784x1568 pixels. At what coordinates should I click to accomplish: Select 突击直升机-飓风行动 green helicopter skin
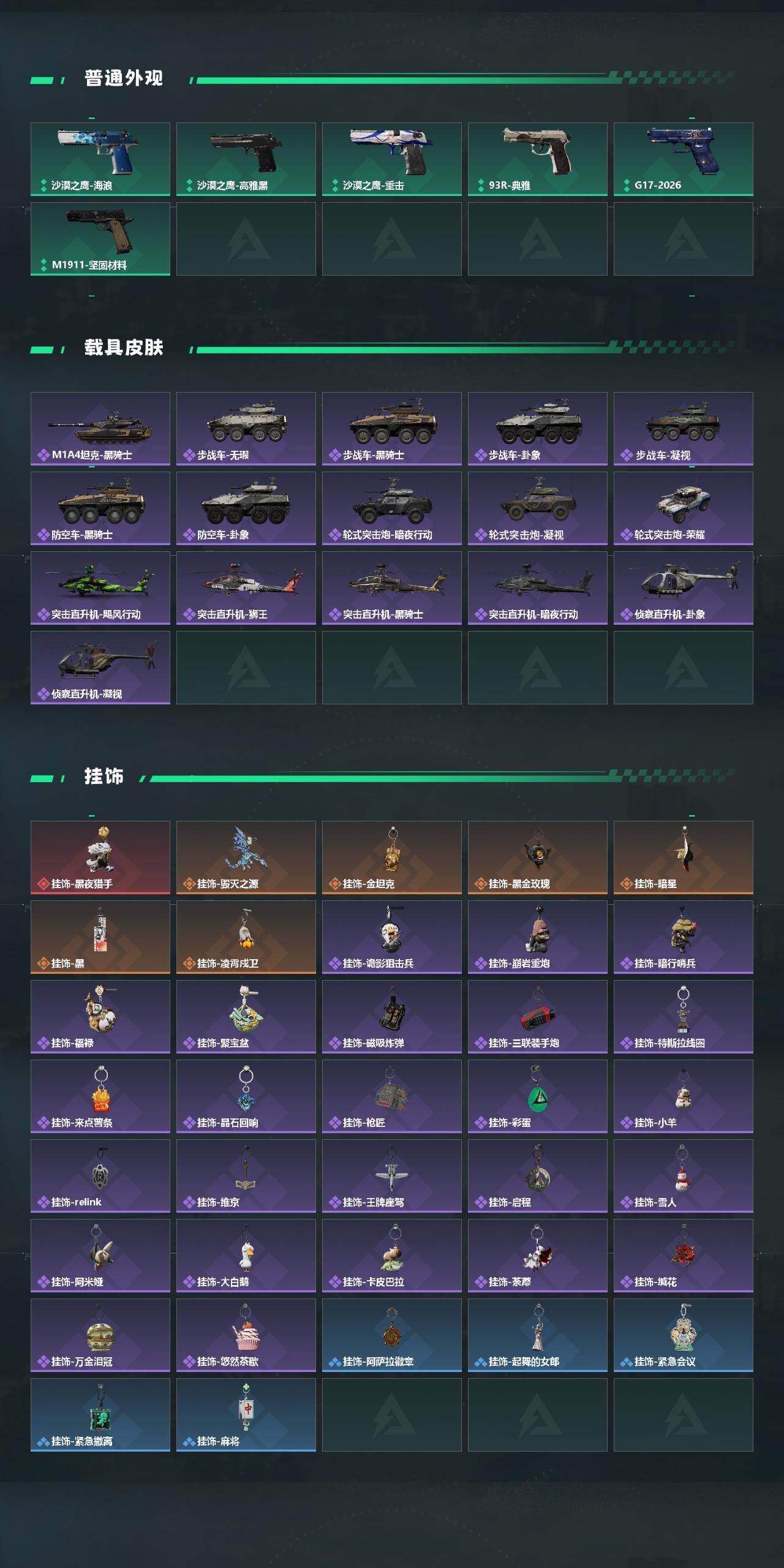100,588
